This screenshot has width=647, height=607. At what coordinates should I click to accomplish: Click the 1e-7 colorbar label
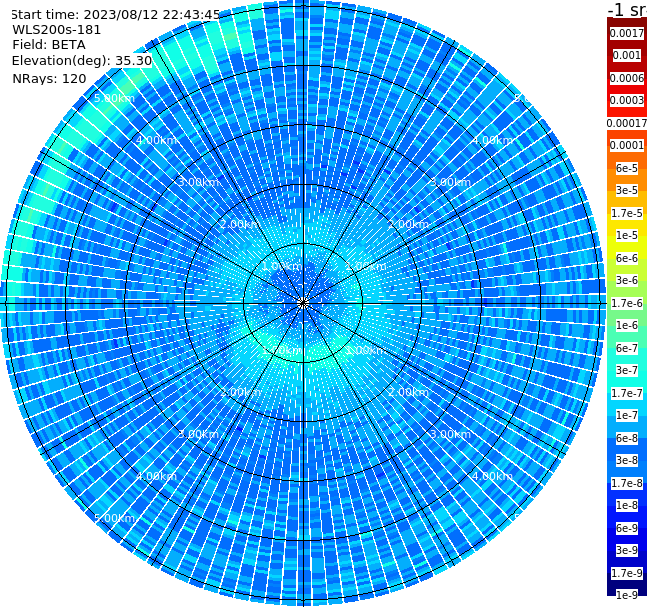[627, 415]
